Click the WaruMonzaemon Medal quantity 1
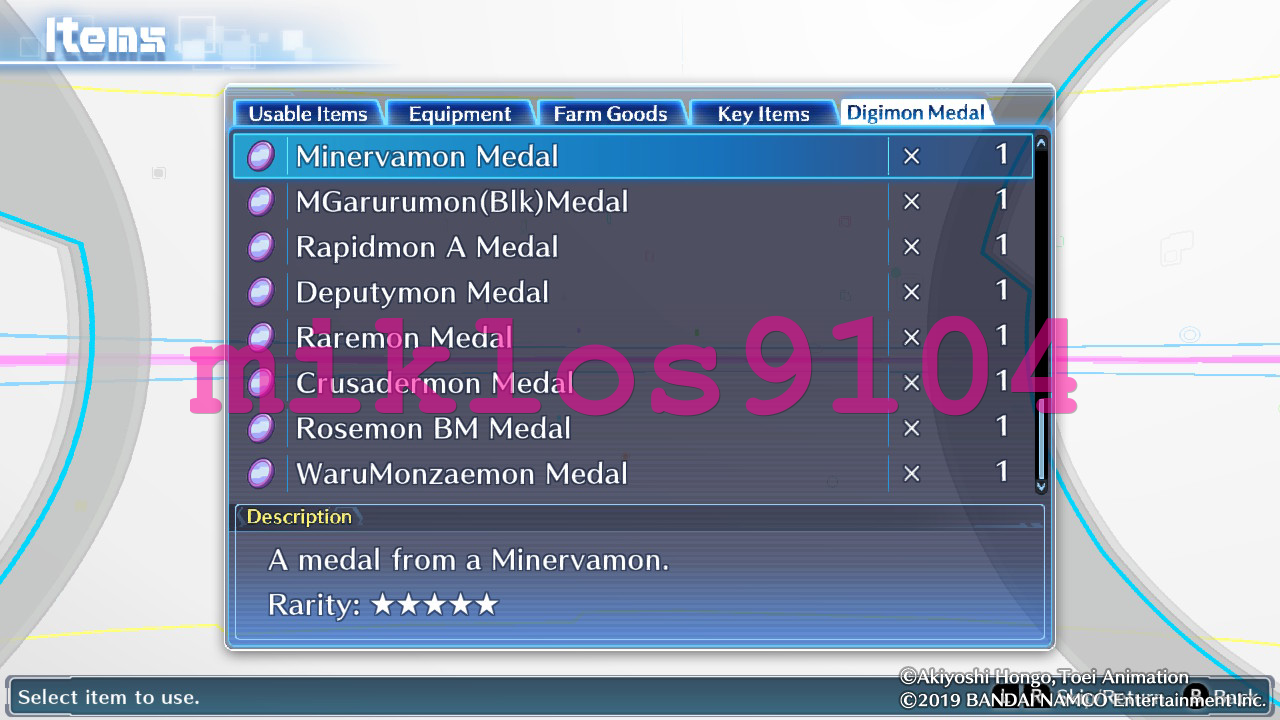 (1001, 471)
